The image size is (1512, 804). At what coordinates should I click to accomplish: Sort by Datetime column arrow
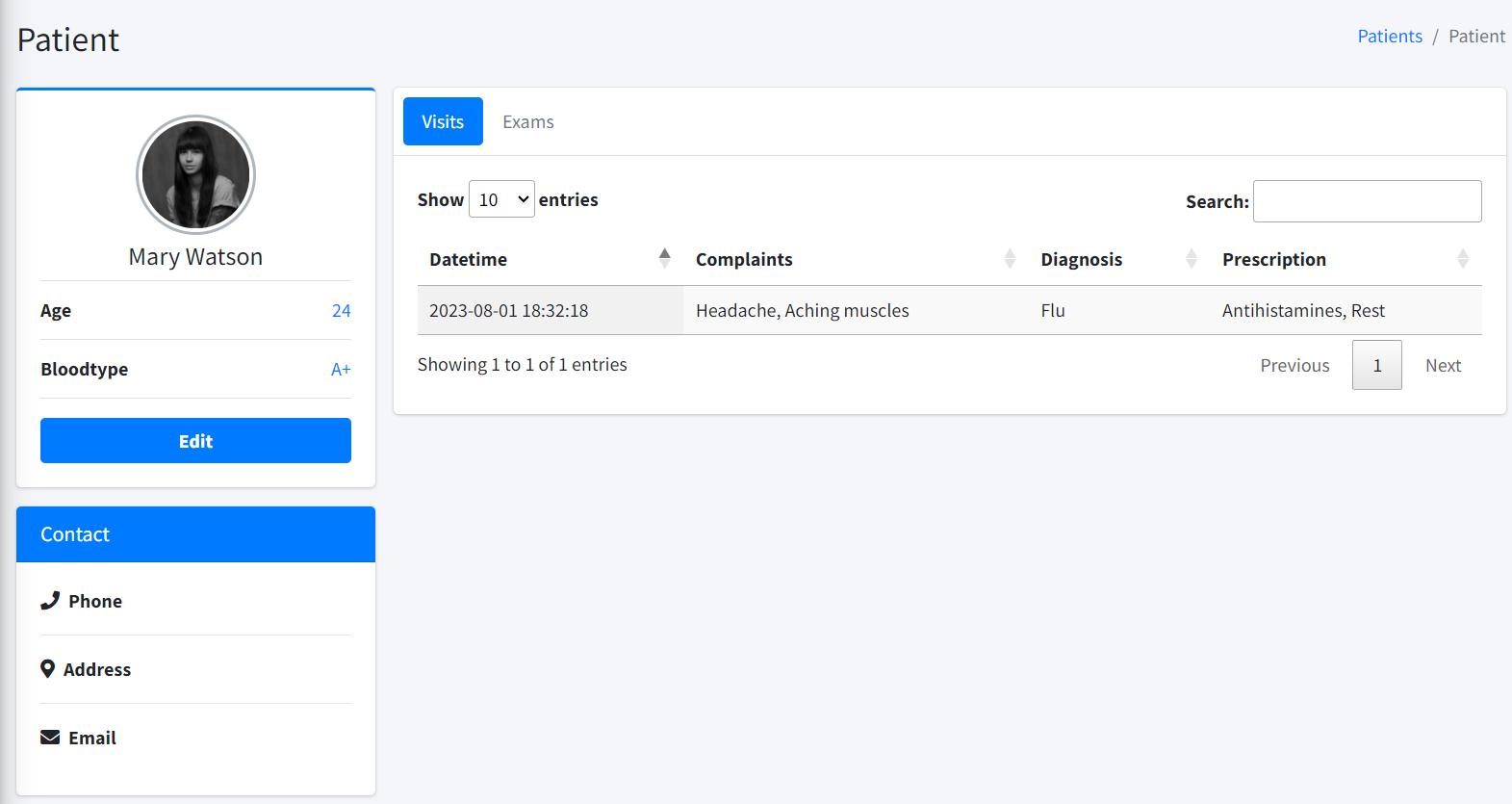(664, 258)
